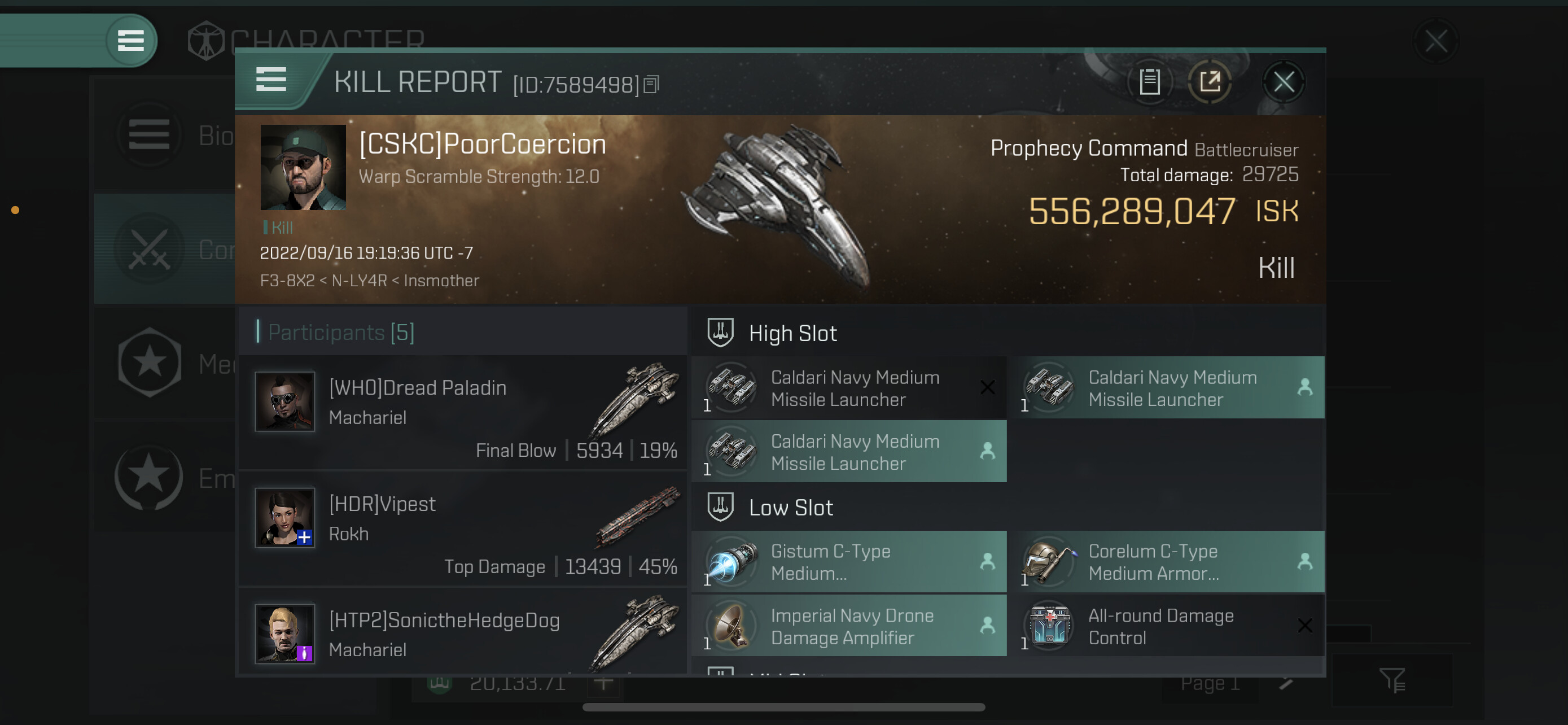1568x725 pixels.
Task: Click the F3-8X2 system location link
Action: [287, 281]
